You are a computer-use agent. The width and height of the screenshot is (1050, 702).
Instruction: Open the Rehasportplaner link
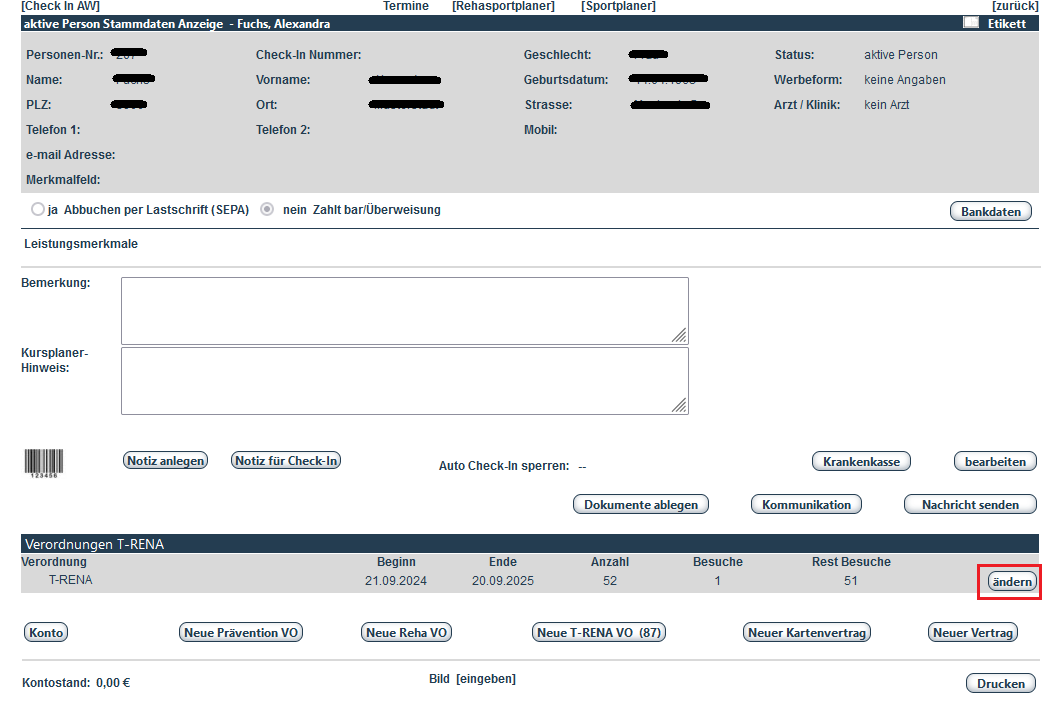[x=503, y=6]
